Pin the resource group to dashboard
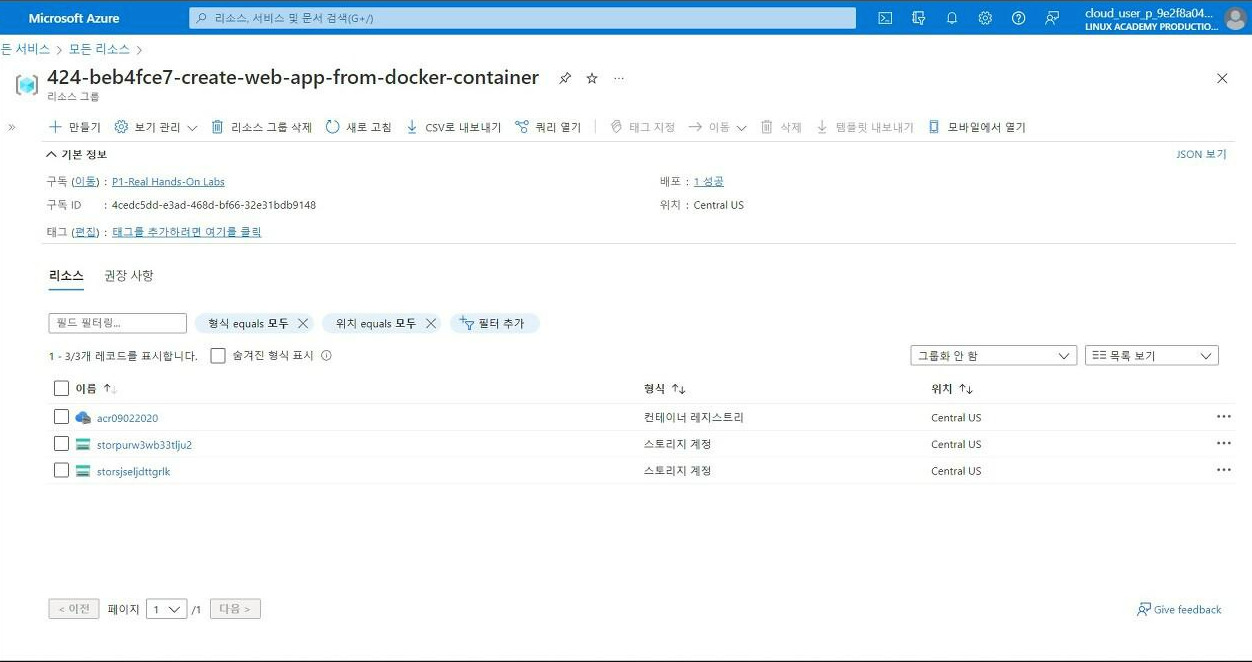 tap(565, 78)
